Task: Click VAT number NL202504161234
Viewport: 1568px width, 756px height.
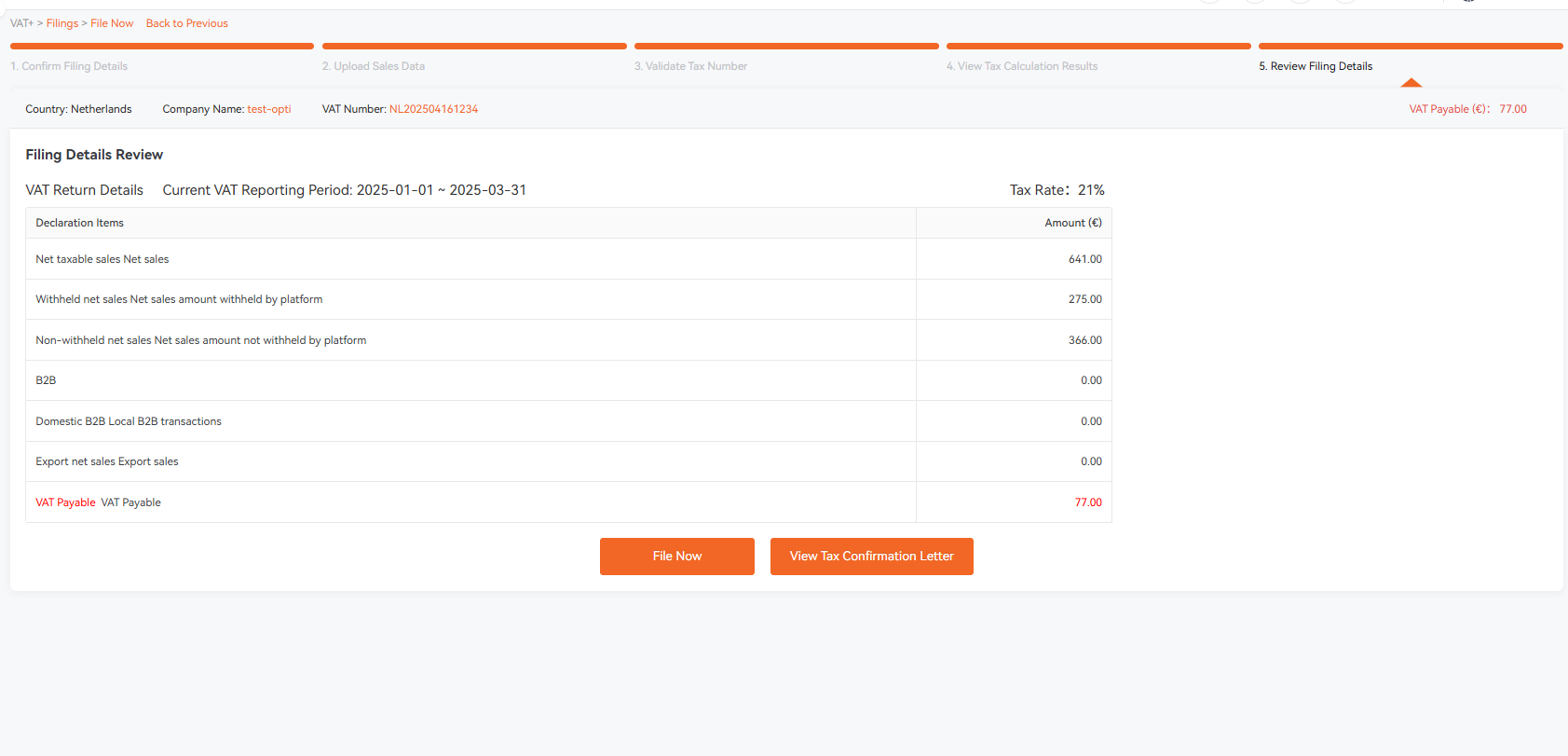Action: point(433,109)
